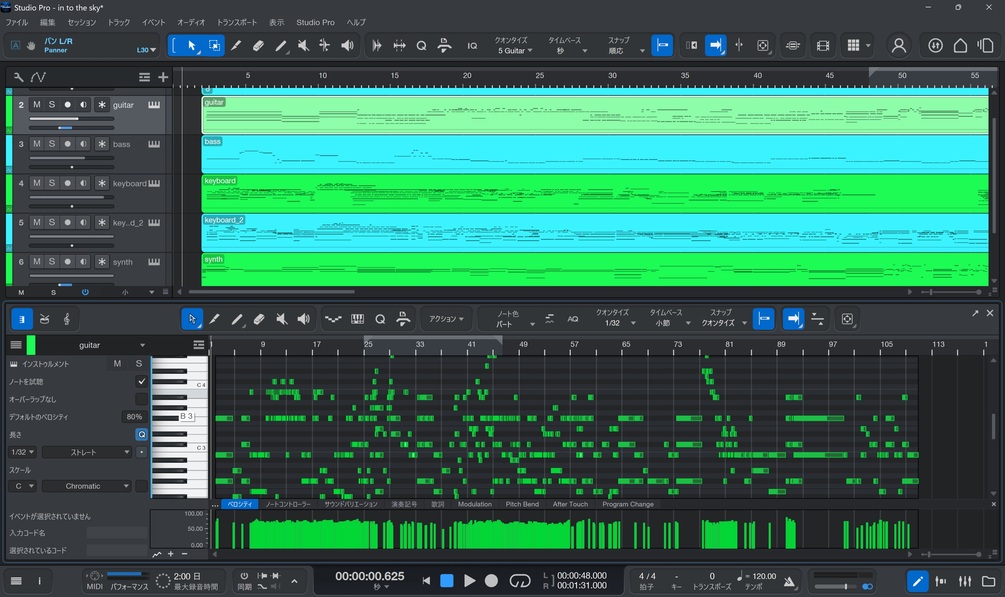
Task: Open main toolbar Snap mode dropdown
Action: pyautogui.click(x=626, y=51)
